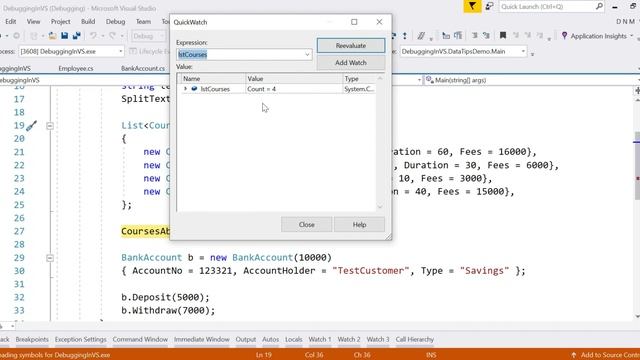Screen dimensions: 640x360
Task: Open the Debug menu
Action: [115, 22]
